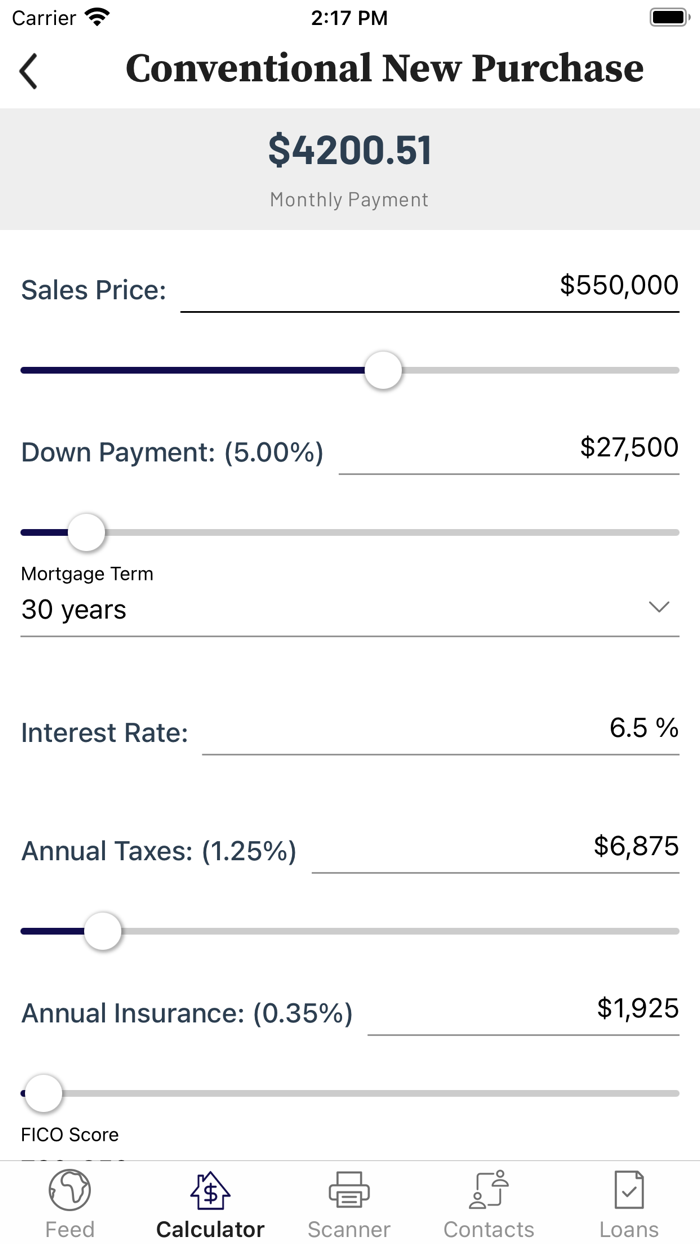The width and height of the screenshot is (700, 1244).
Task: Tap the Monthly Payment amount
Action: coord(349,151)
